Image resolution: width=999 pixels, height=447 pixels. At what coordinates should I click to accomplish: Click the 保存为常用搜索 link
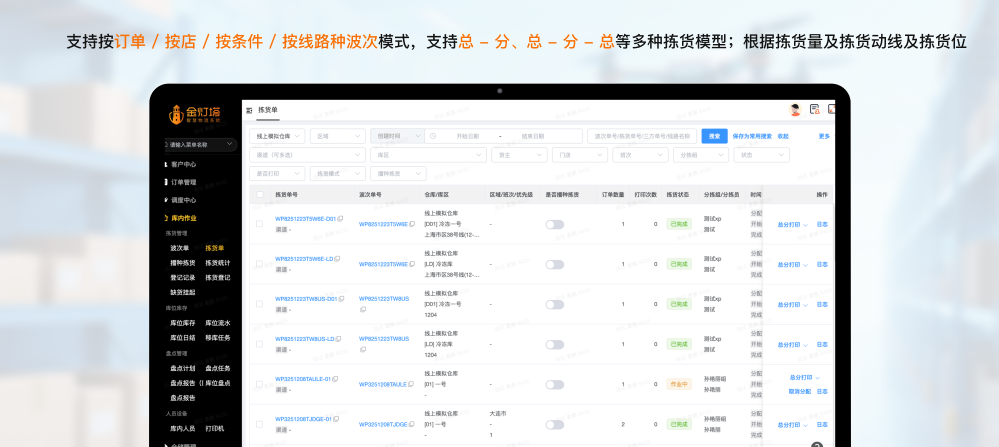(x=752, y=136)
